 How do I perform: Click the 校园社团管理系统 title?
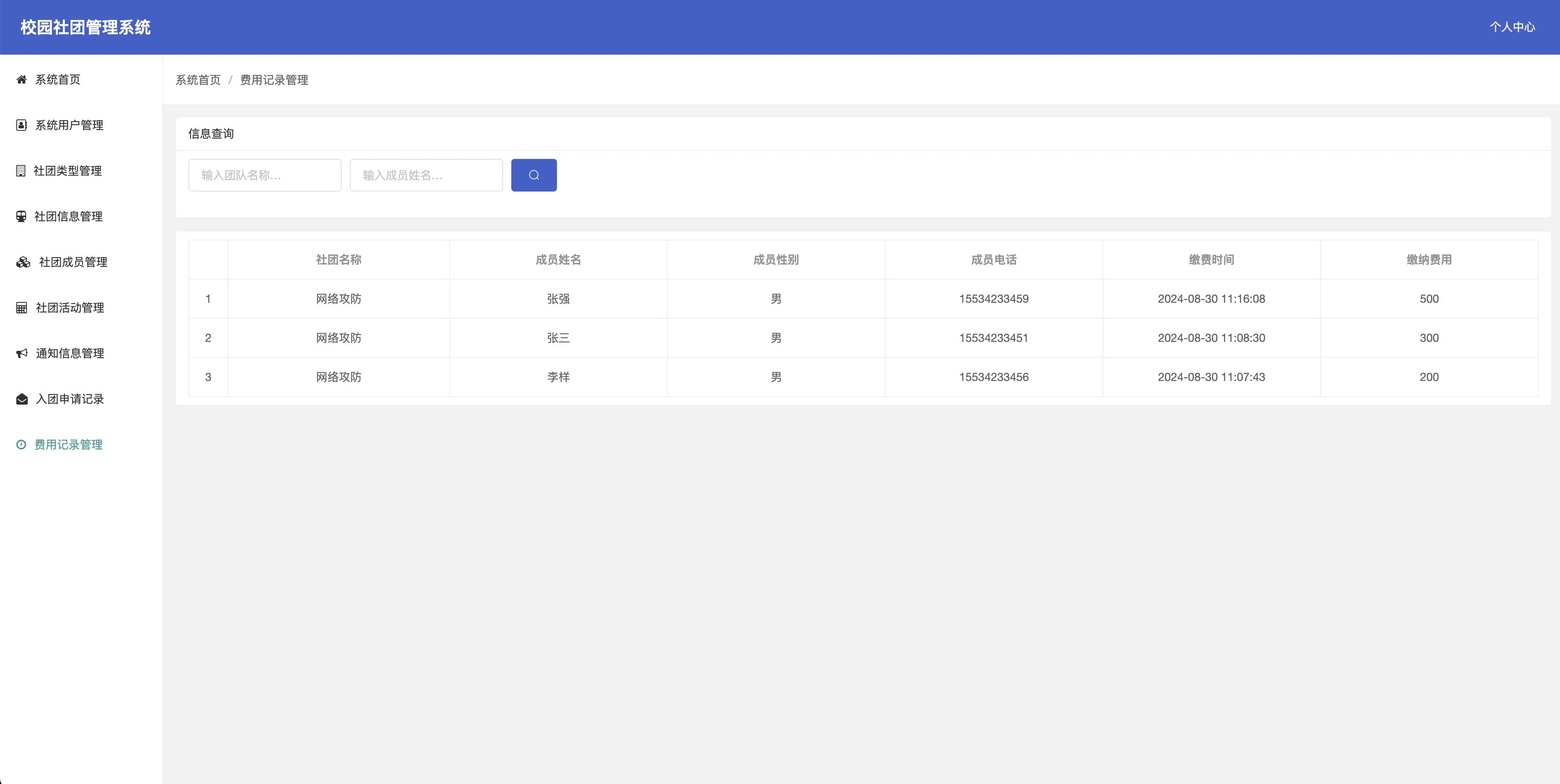click(85, 27)
